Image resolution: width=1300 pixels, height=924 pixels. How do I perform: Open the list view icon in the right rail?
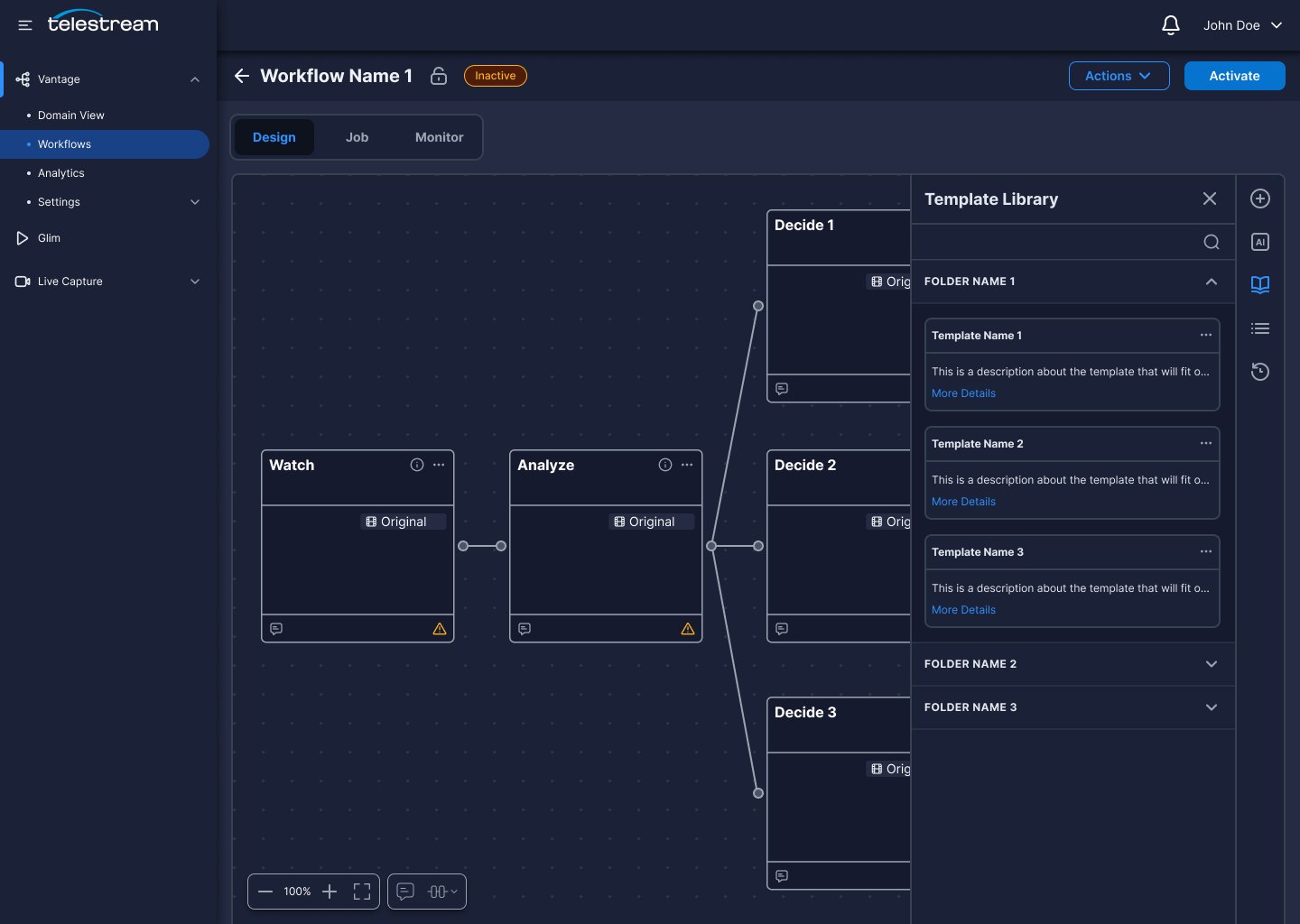[1260, 328]
